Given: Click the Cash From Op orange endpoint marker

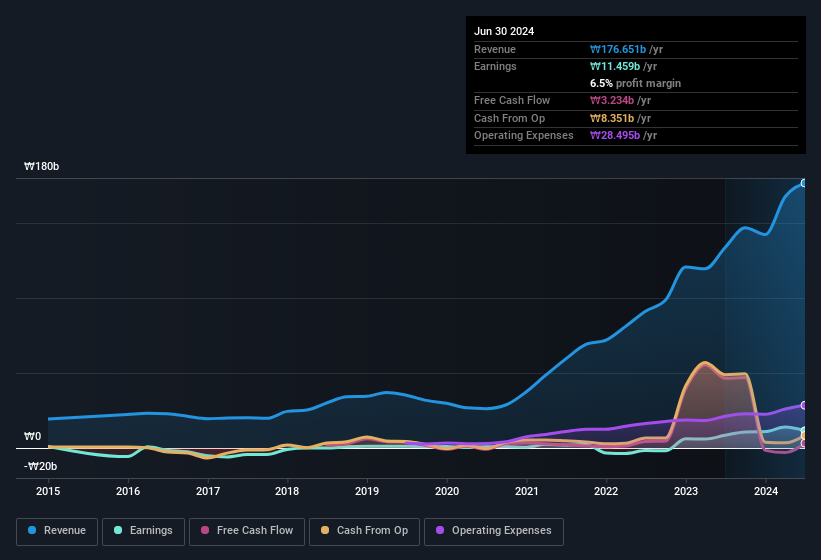Looking at the screenshot, I should 804,435.
